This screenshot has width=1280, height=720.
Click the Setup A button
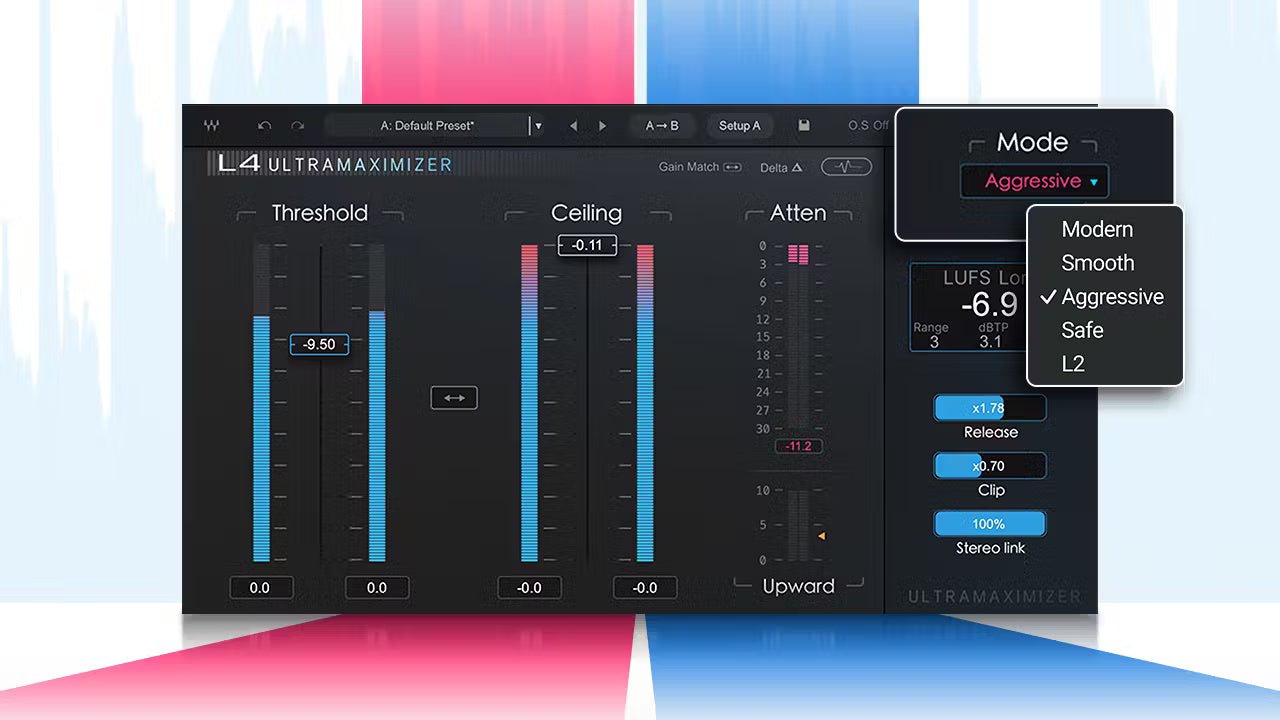pos(739,126)
